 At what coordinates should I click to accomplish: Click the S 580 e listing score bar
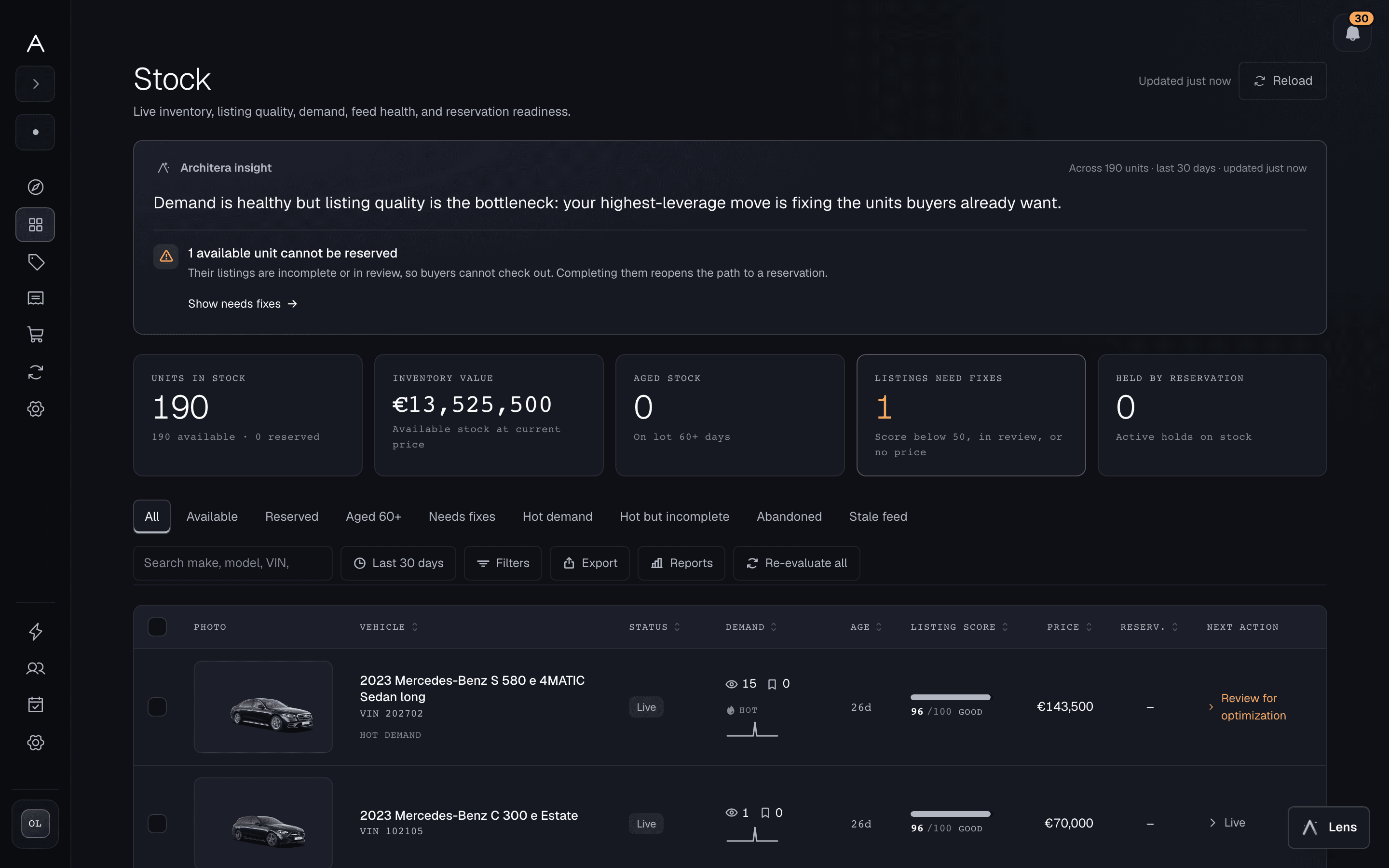[951, 697]
